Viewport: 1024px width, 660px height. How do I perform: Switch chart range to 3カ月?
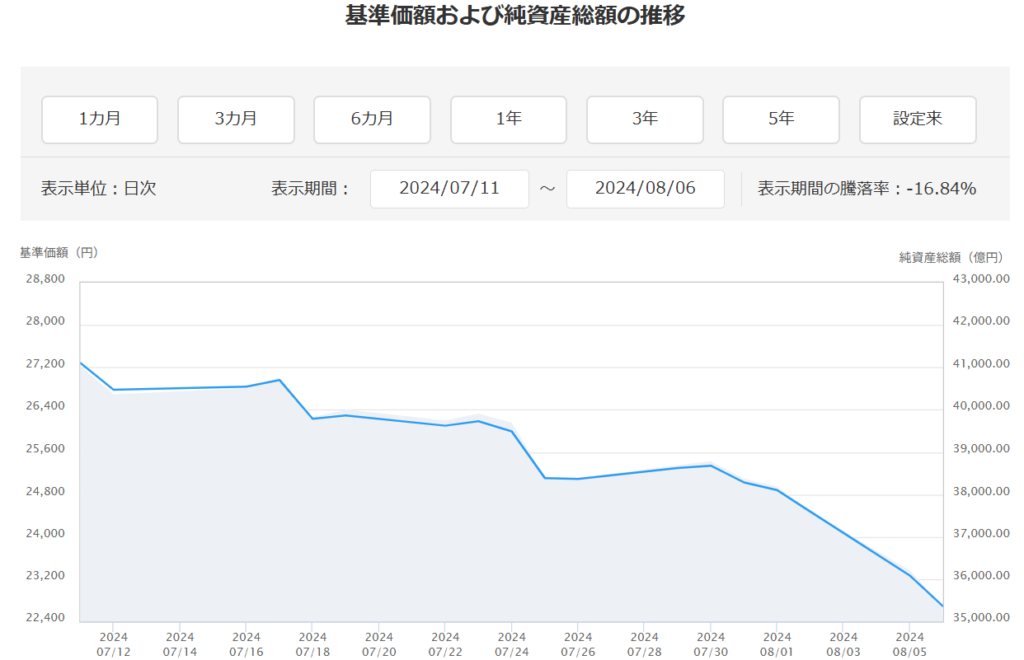[236, 119]
